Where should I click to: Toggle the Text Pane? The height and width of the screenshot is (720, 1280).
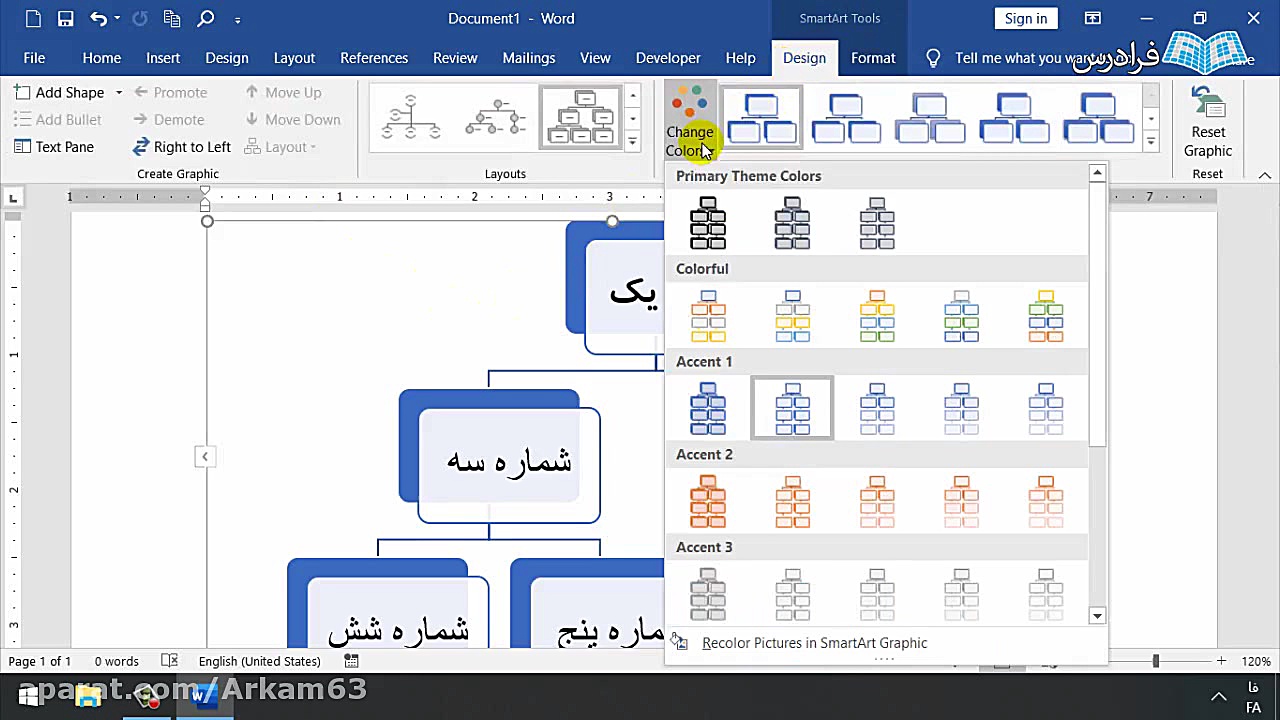(x=54, y=146)
